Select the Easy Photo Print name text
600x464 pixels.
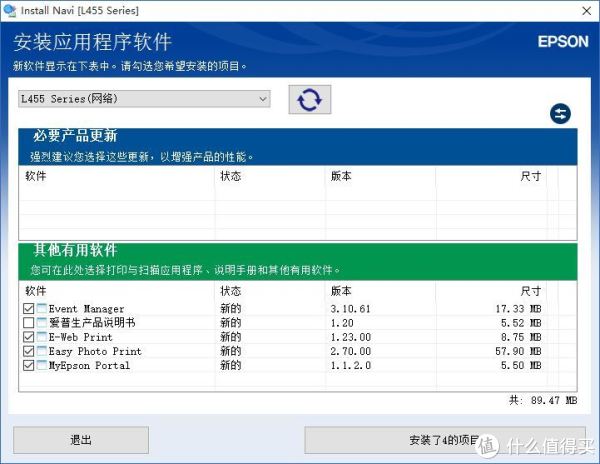pyautogui.click(x=95, y=351)
